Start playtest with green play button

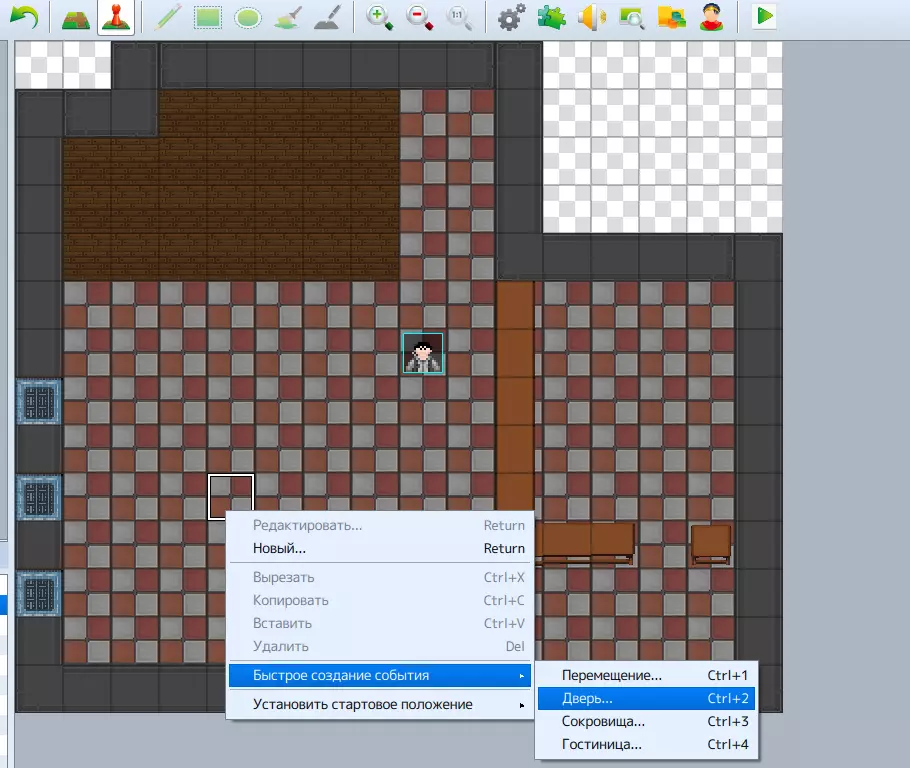tap(765, 17)
